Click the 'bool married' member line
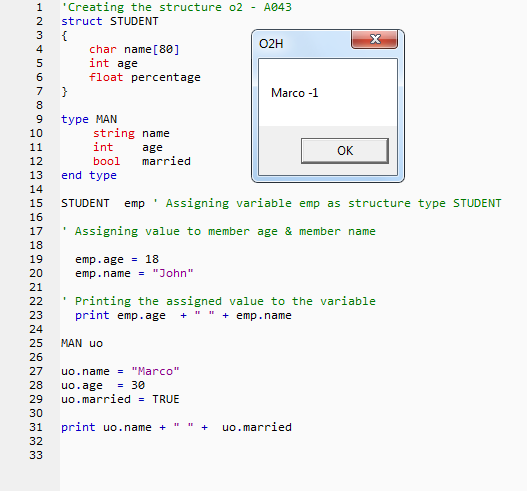The width and height of the screenshot is (527, 491). tap(142, 161)
